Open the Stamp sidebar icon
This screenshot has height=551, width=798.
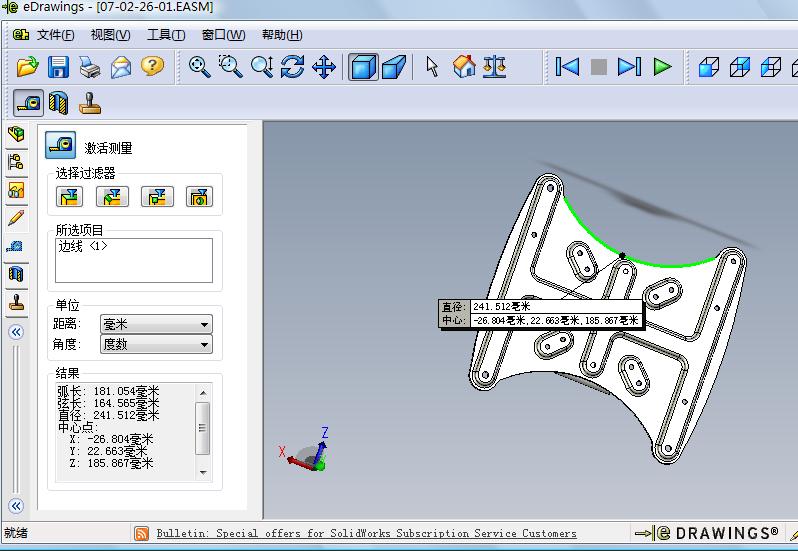coord(16,303)
